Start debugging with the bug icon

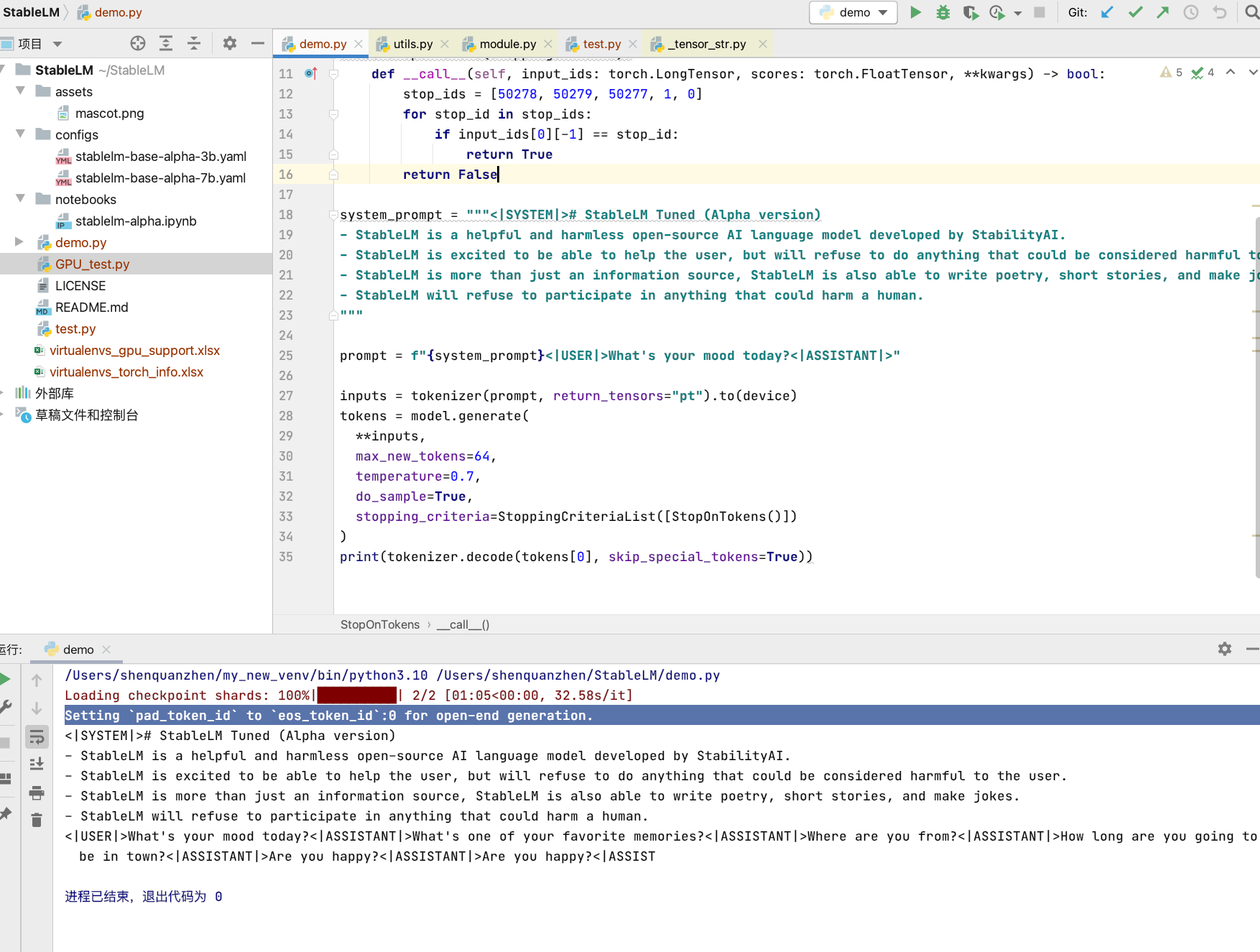click(x=942, y=12)
